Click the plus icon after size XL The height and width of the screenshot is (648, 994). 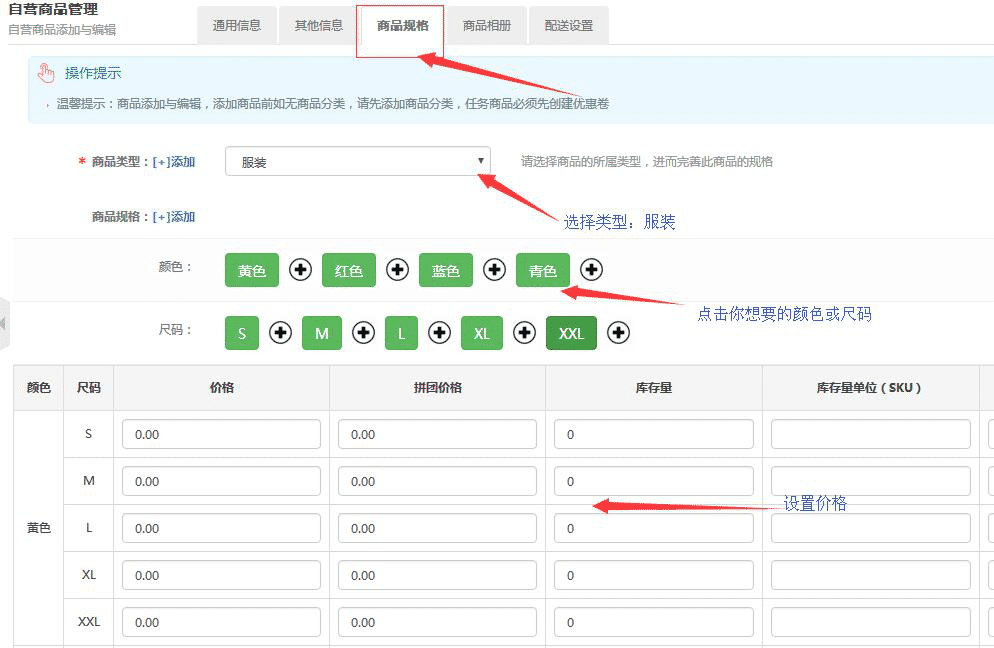(x=524, y=333)
